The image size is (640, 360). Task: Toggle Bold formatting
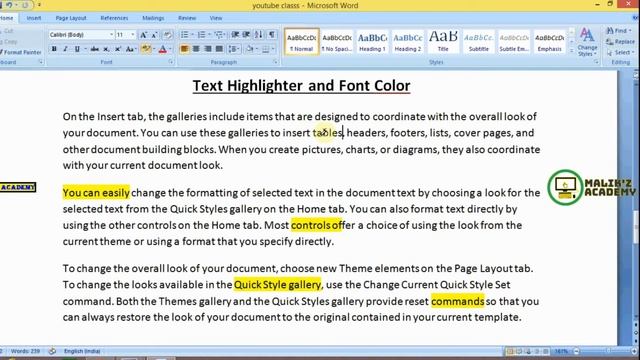[x=54, y=49]
